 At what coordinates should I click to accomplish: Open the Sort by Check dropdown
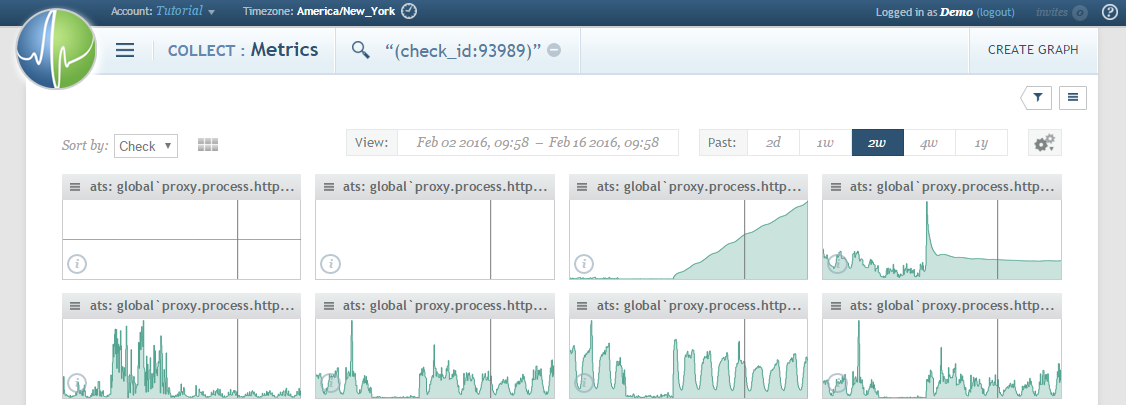146,146
